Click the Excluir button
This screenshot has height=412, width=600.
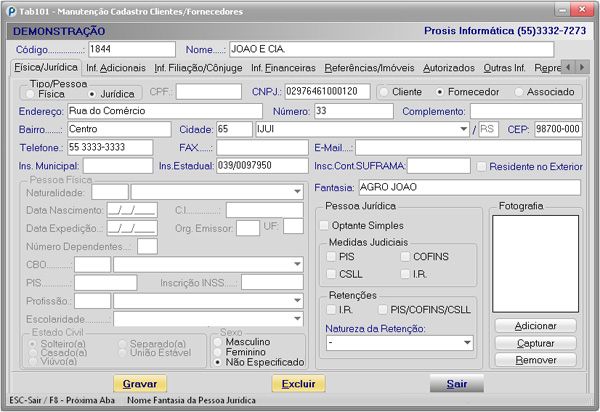298,384
